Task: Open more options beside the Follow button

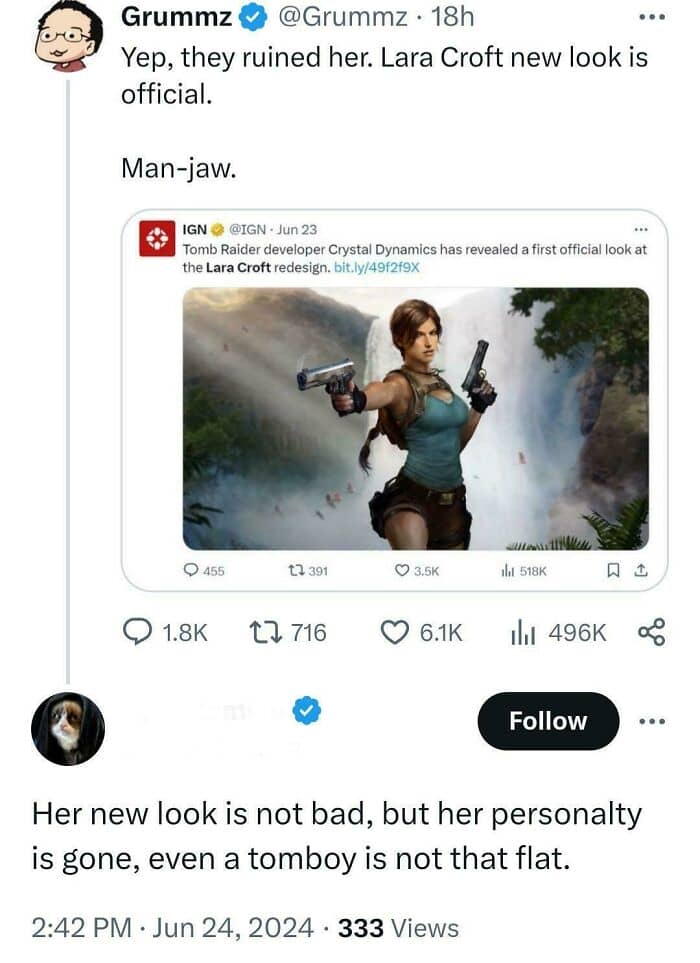Action: 652,721
